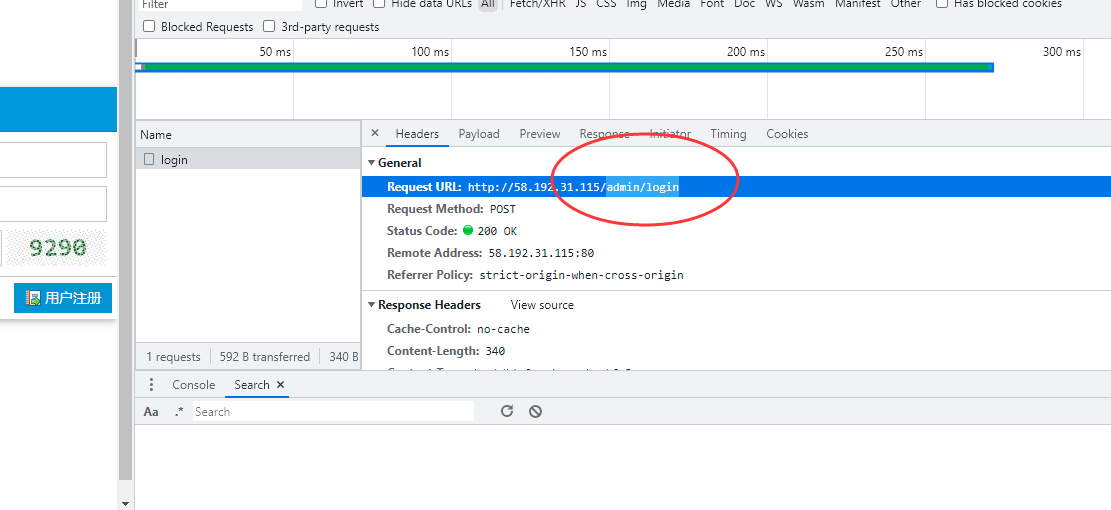The width and height of the screenshot is (1111, 510).
Task: Select the login request row
Action: tap(174, 160)
